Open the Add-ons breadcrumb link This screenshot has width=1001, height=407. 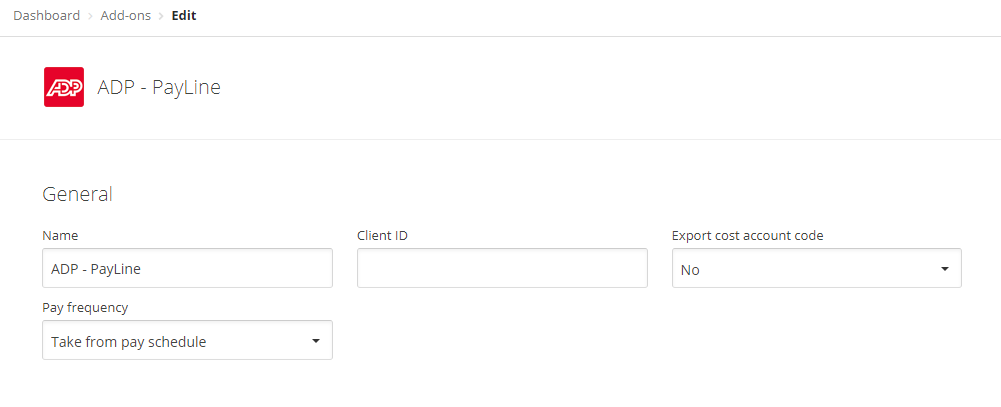click(x=126, y=15)
